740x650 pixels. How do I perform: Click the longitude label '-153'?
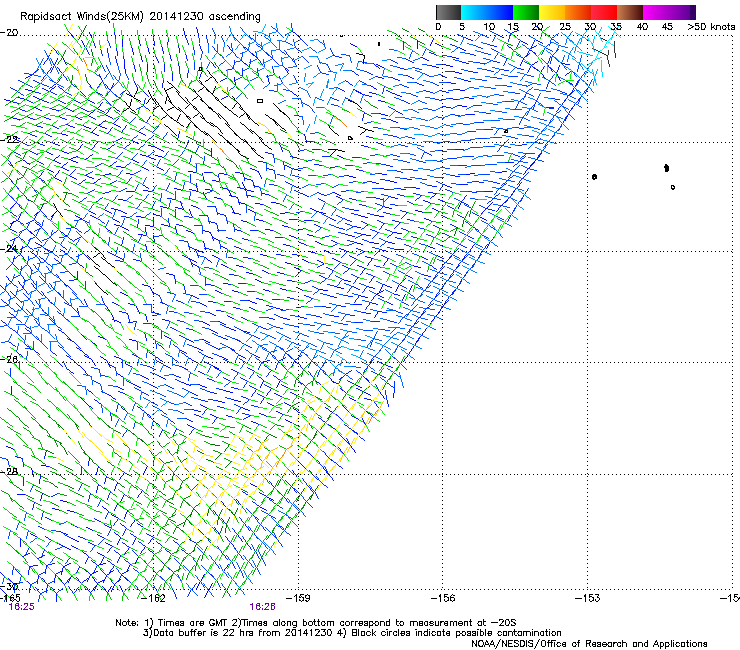[588, 598]
